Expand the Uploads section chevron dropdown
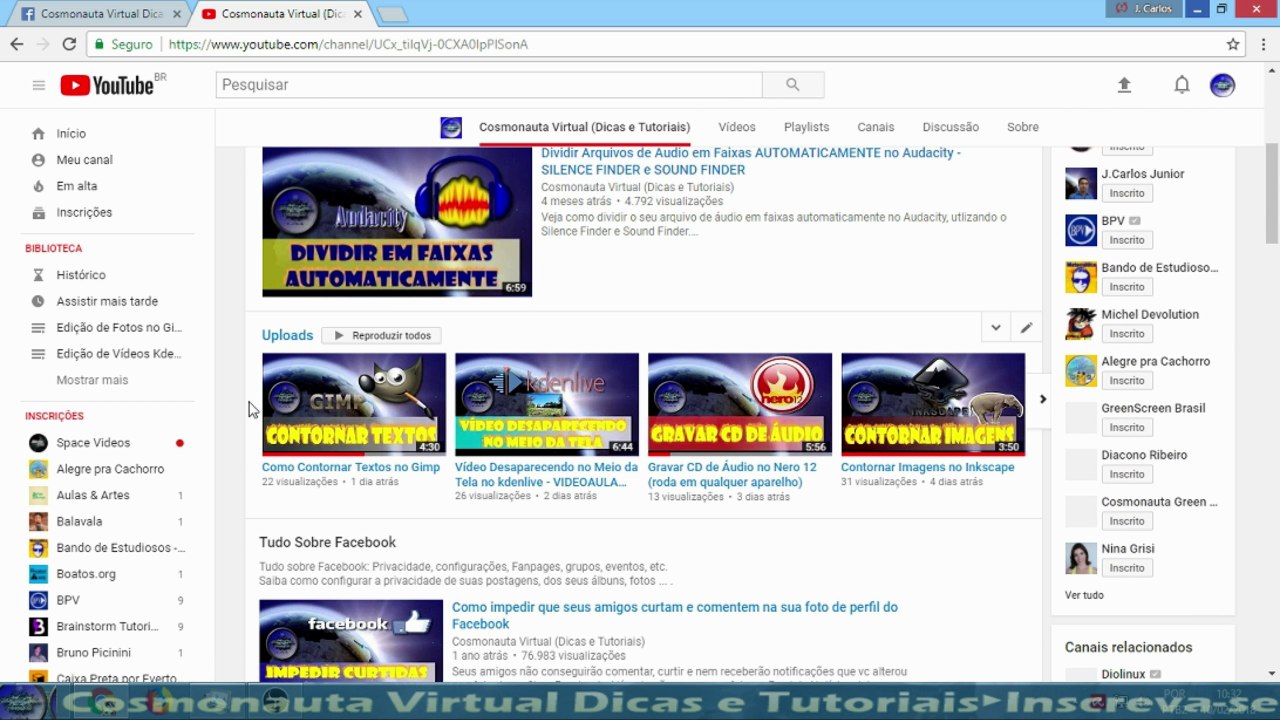The width and height of the screenshot is (1280, 720). coord(996,328)
